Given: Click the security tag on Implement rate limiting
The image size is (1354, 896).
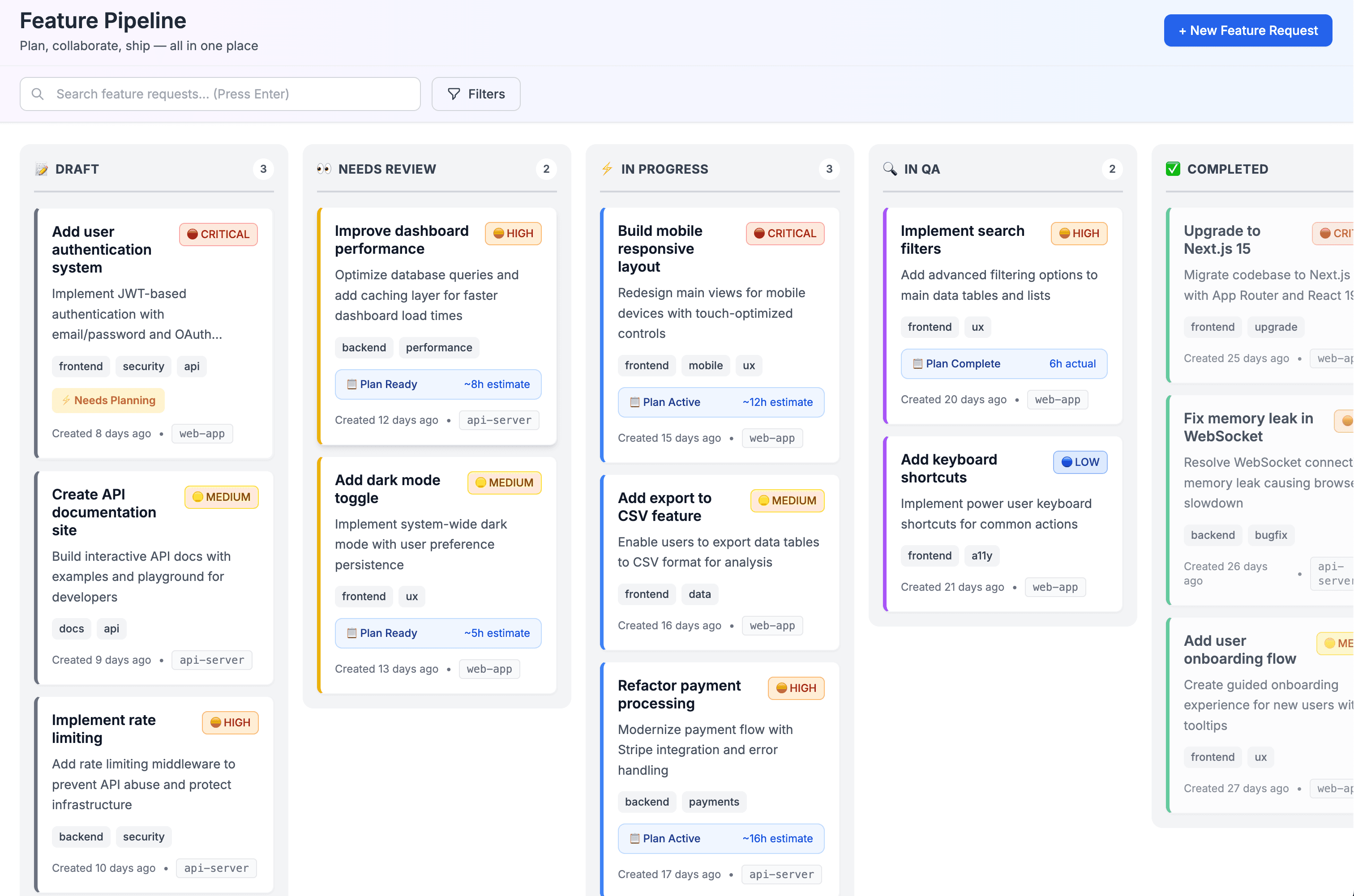Looking at the screenshot, I should point(143,836).
